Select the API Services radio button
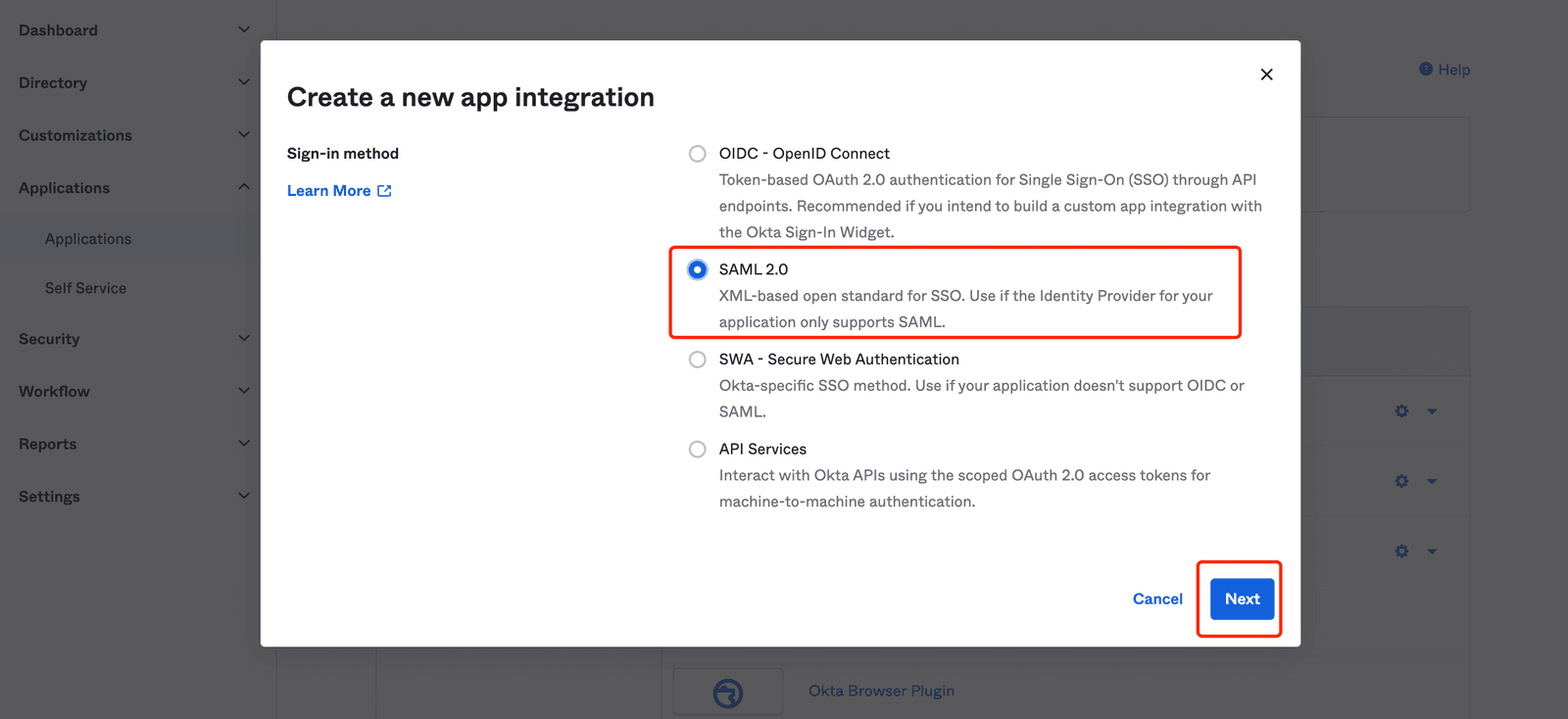 [697, 449]
